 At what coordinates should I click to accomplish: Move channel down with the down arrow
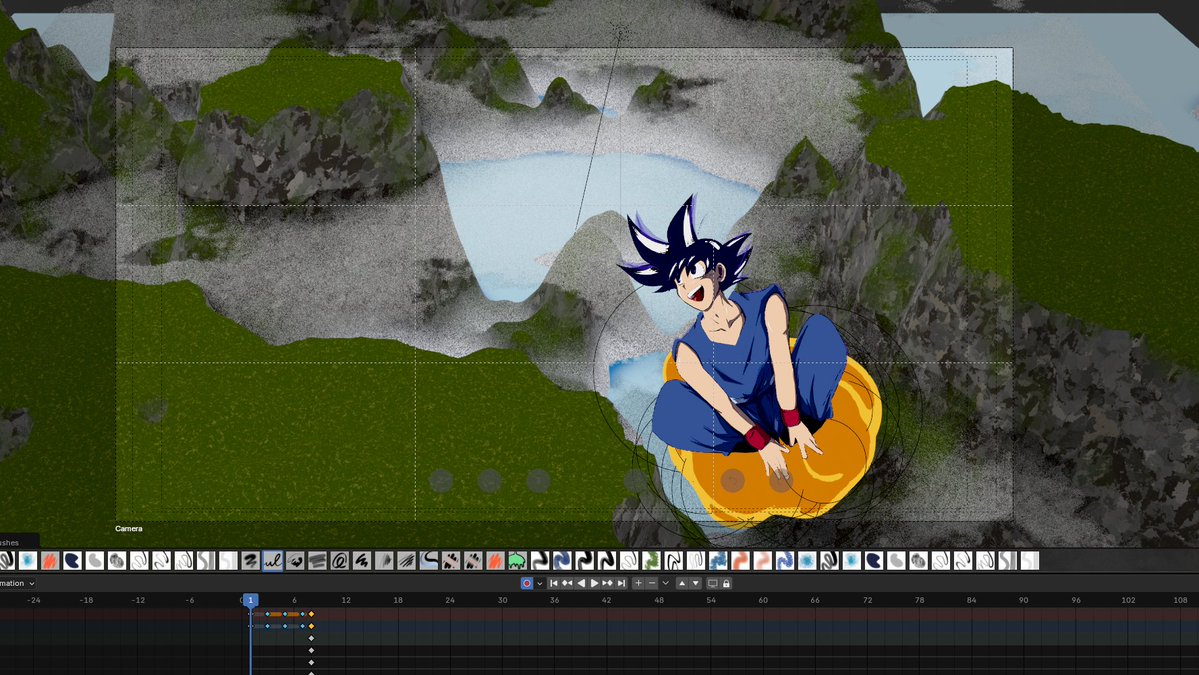click(695, 583)
